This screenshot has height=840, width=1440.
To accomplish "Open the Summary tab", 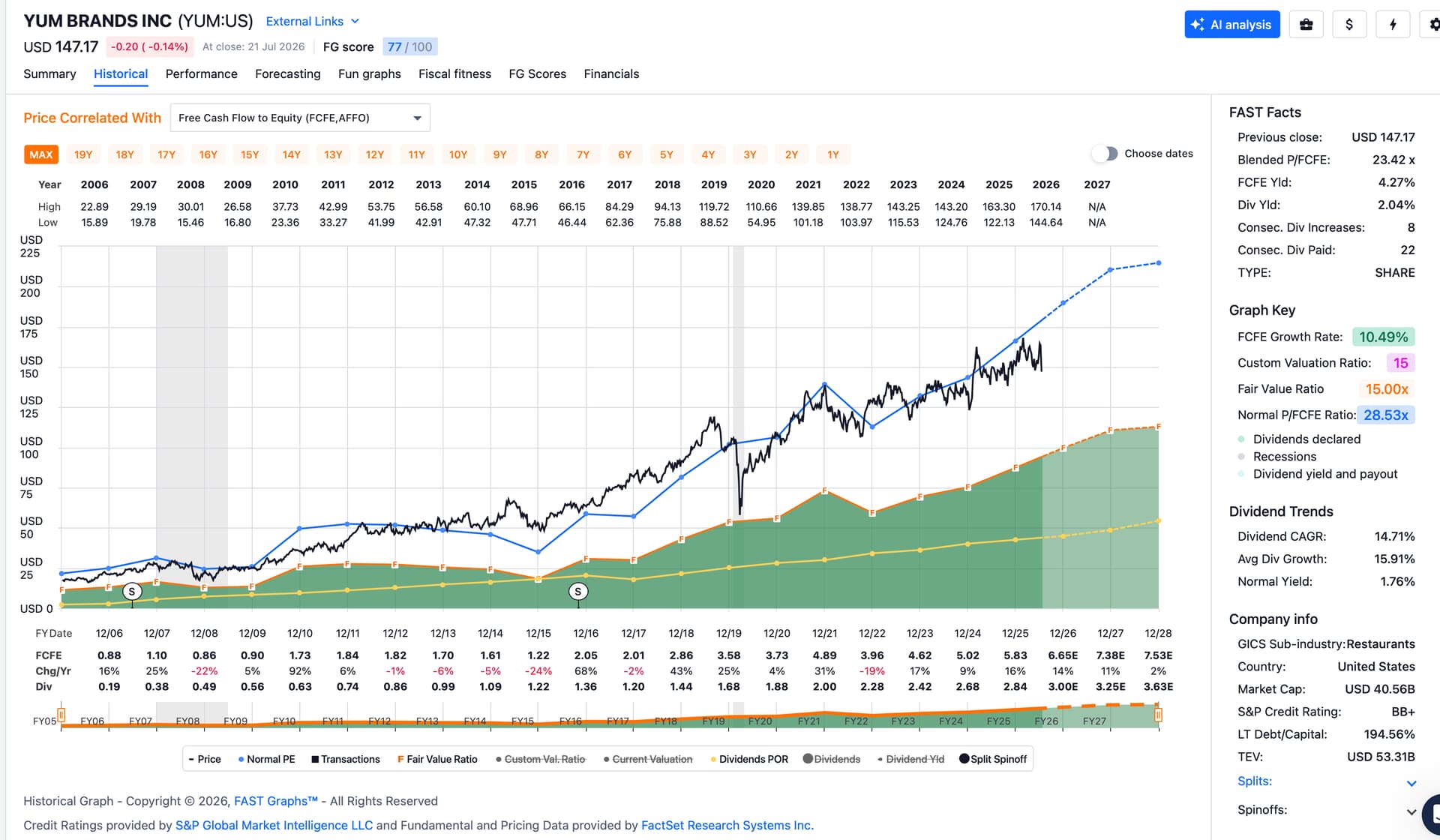I will pos(49,74).
